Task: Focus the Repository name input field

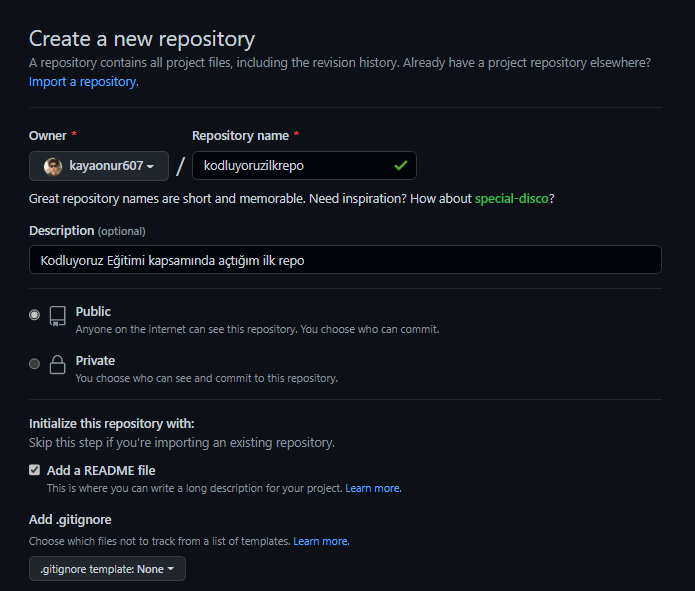Action: [305, 166]
